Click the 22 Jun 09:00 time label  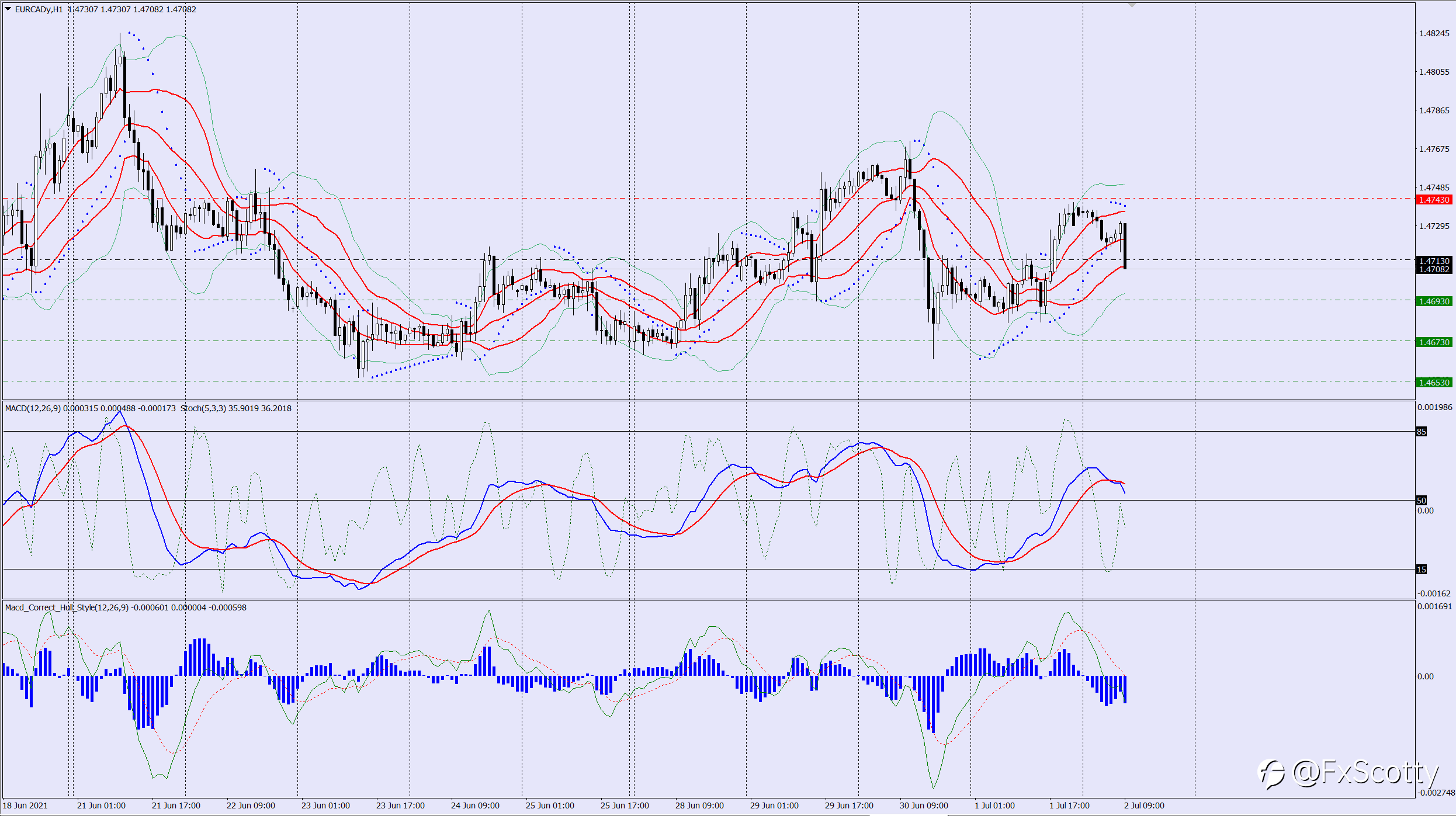(251, 805)
